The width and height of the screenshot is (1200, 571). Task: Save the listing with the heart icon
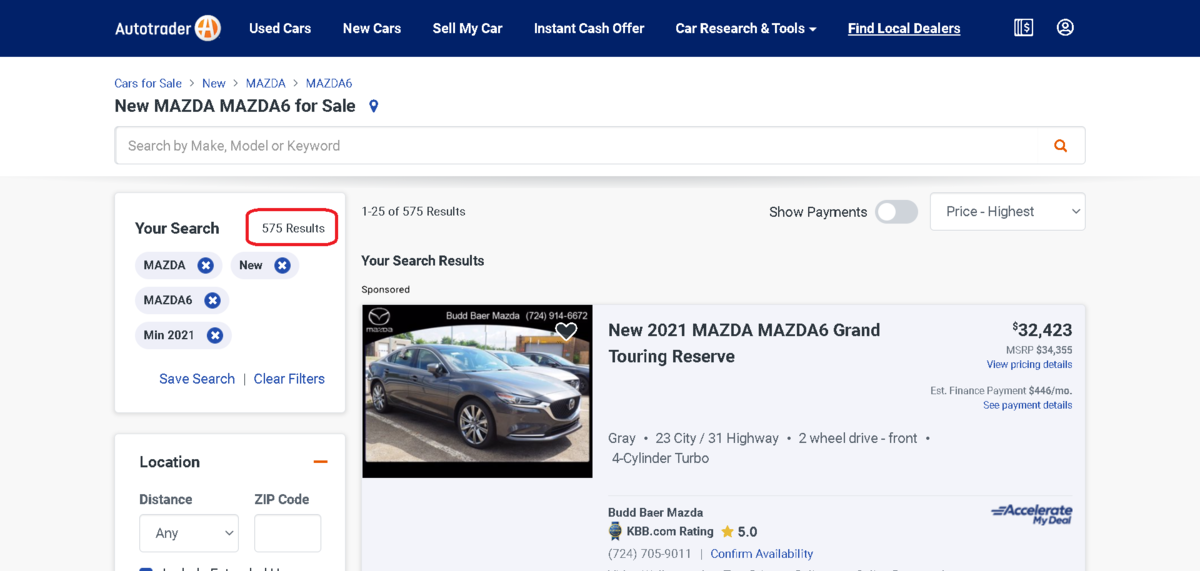point(566,331)
